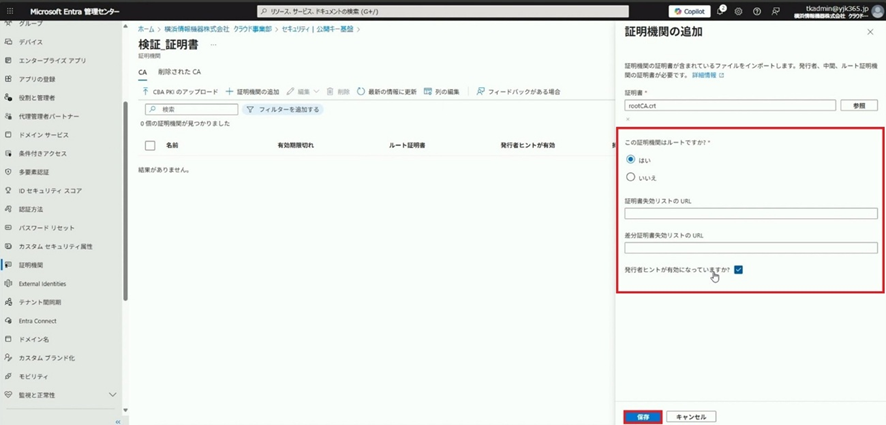
Task: Click the Copilot button
Action: point(688,11)
